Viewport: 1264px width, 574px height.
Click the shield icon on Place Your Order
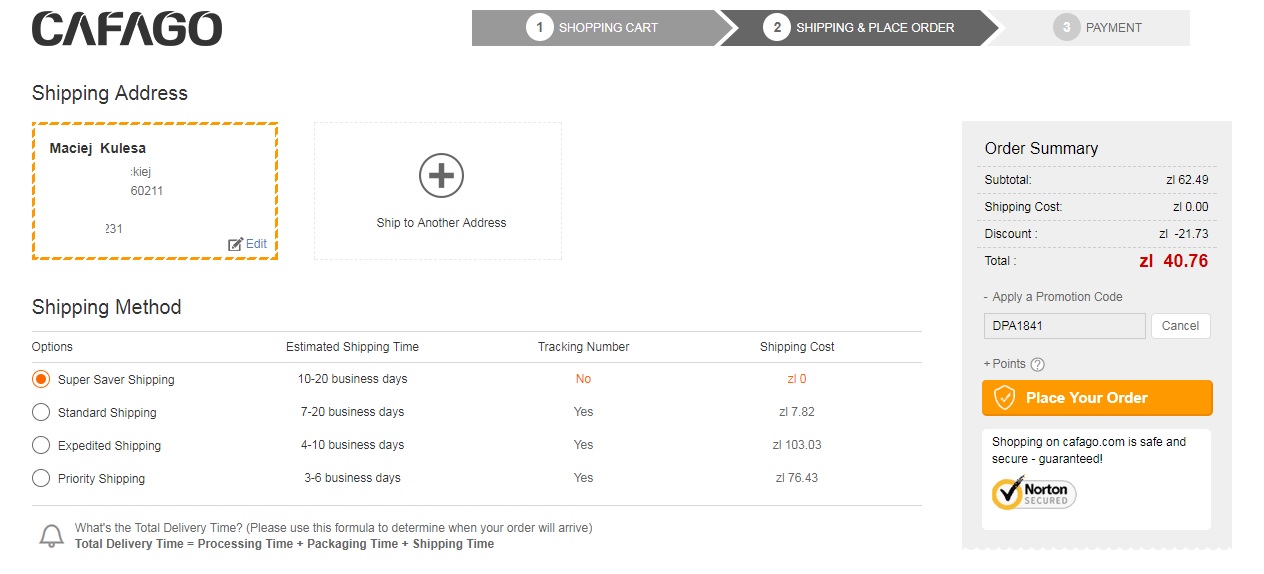tap(1004, 398)
